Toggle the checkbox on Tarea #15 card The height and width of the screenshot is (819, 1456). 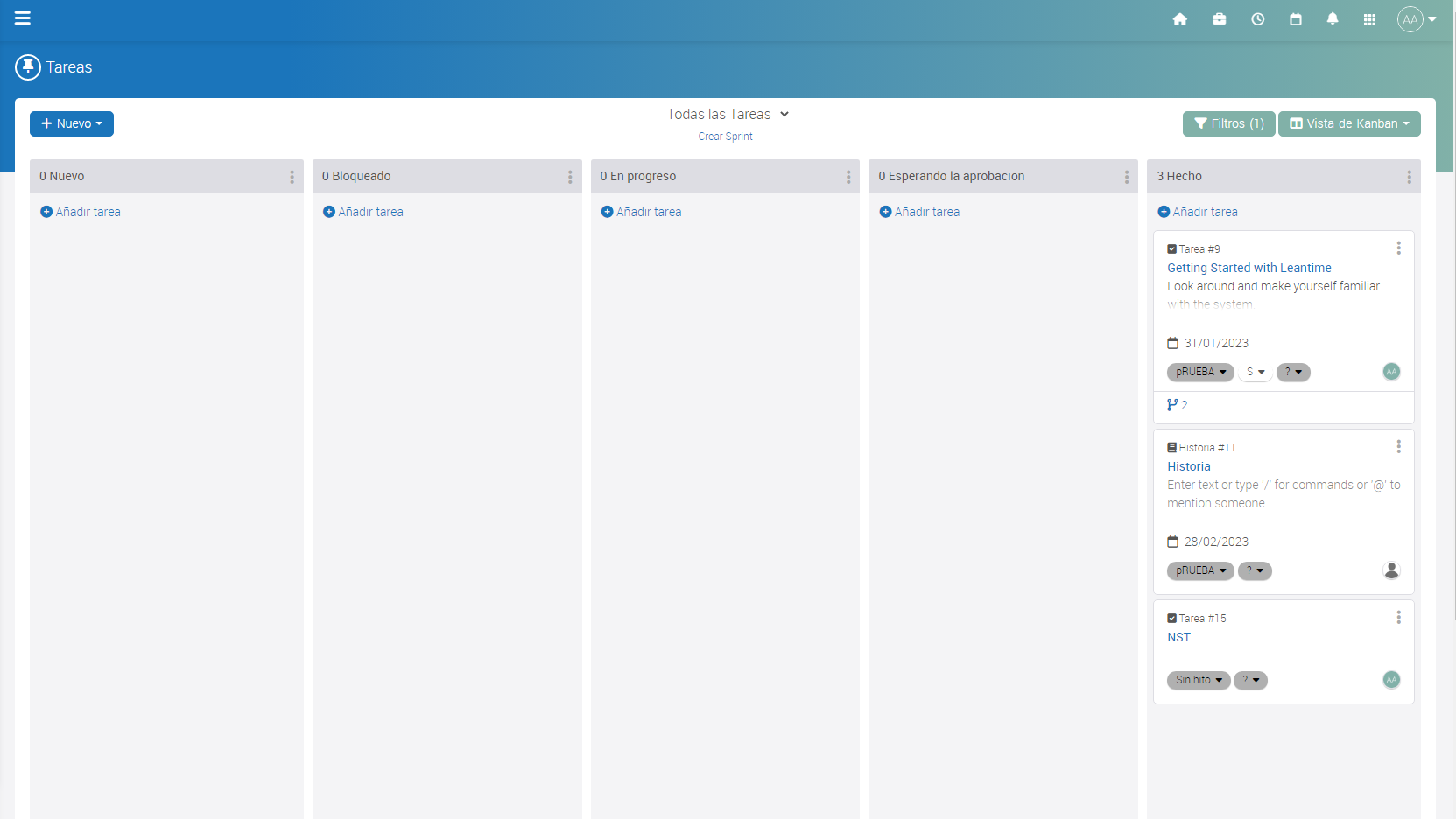coord(1171,617)
